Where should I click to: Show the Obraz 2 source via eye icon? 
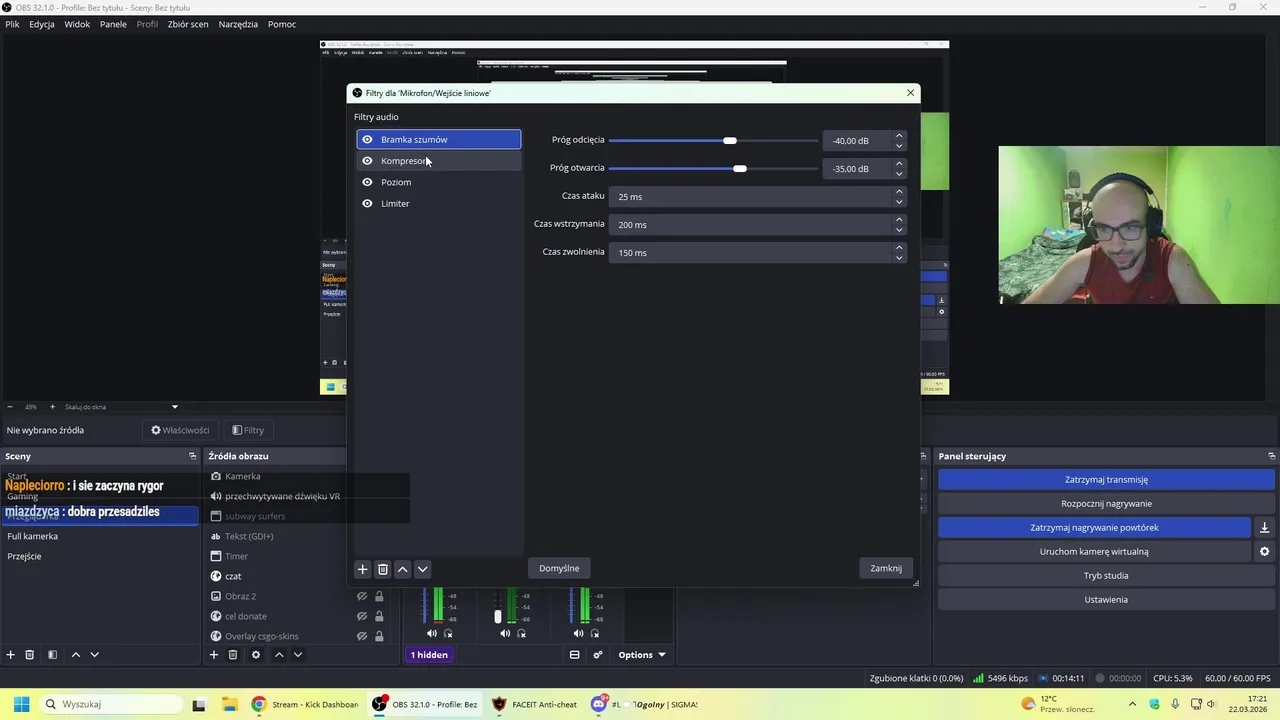coord(363,597)
